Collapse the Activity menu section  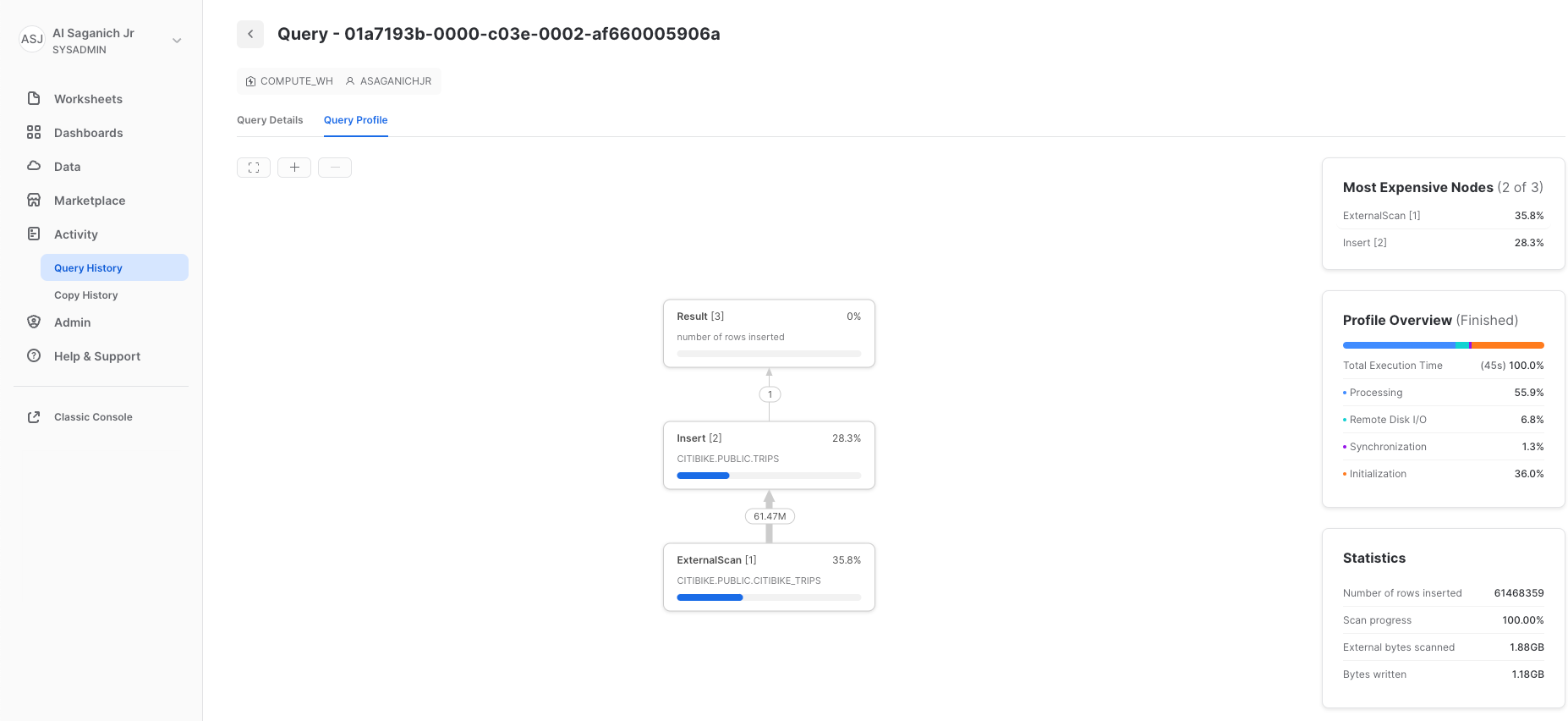click(x=75, y=234)
